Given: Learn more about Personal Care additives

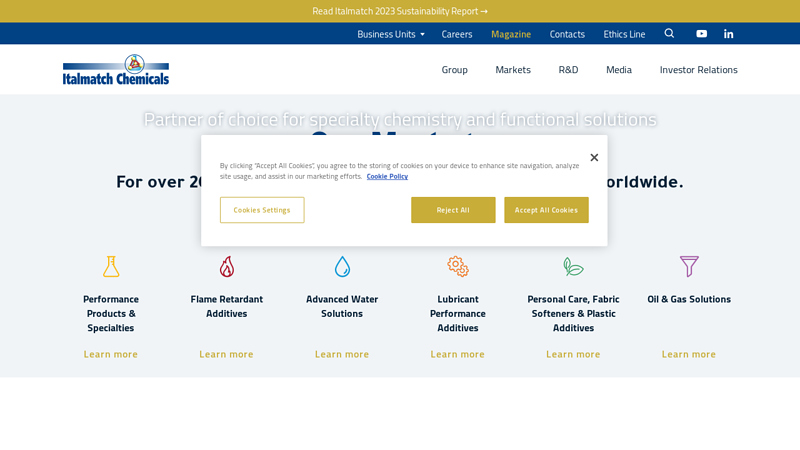Looking at the screenshot, I should 573,354.
